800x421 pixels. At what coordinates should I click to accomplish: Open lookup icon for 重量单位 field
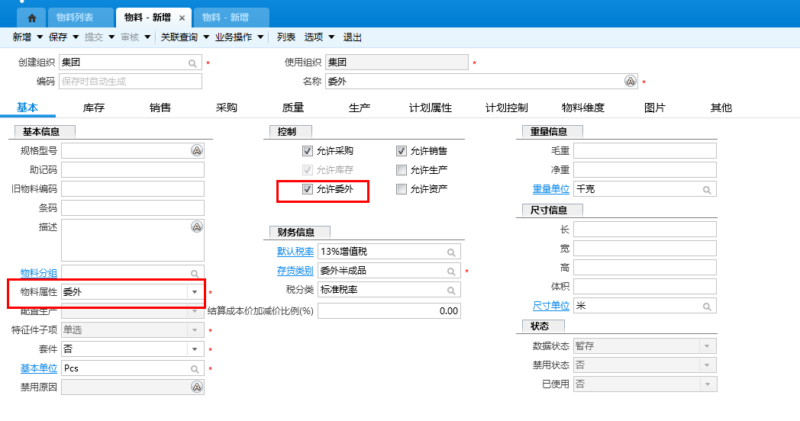[x=707, y=190]
